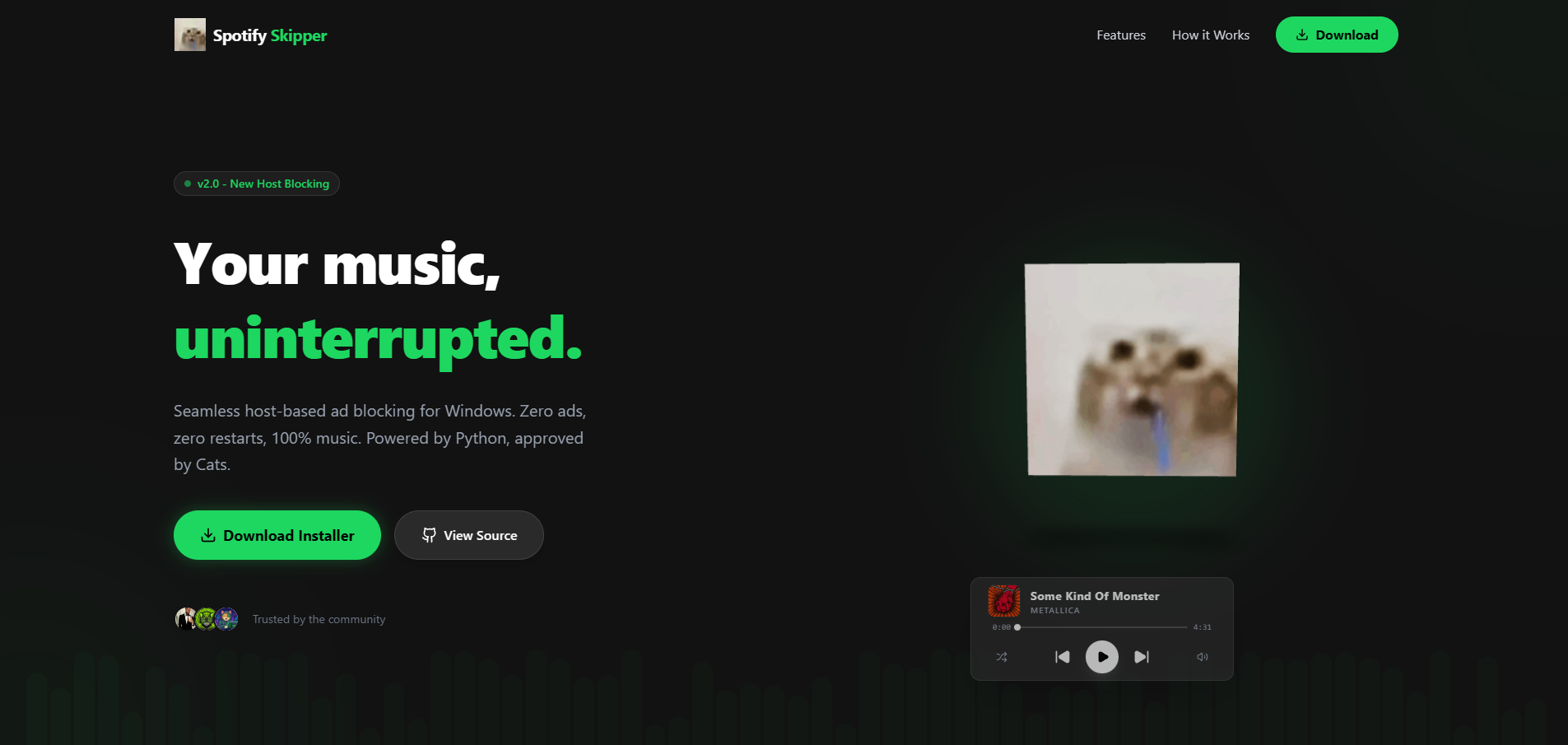Select the green status dot in version badge
This screenshot has width=1568, height=745.
[188, 183]
